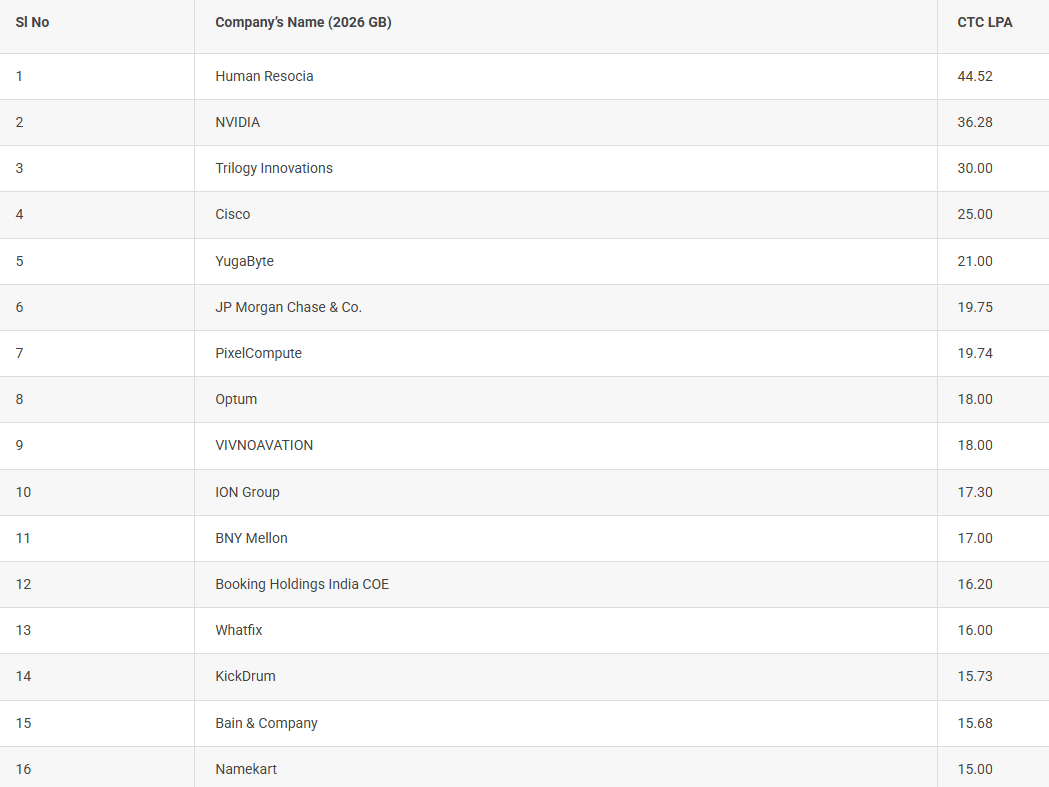Click the Sl No column header

(33, 22)
